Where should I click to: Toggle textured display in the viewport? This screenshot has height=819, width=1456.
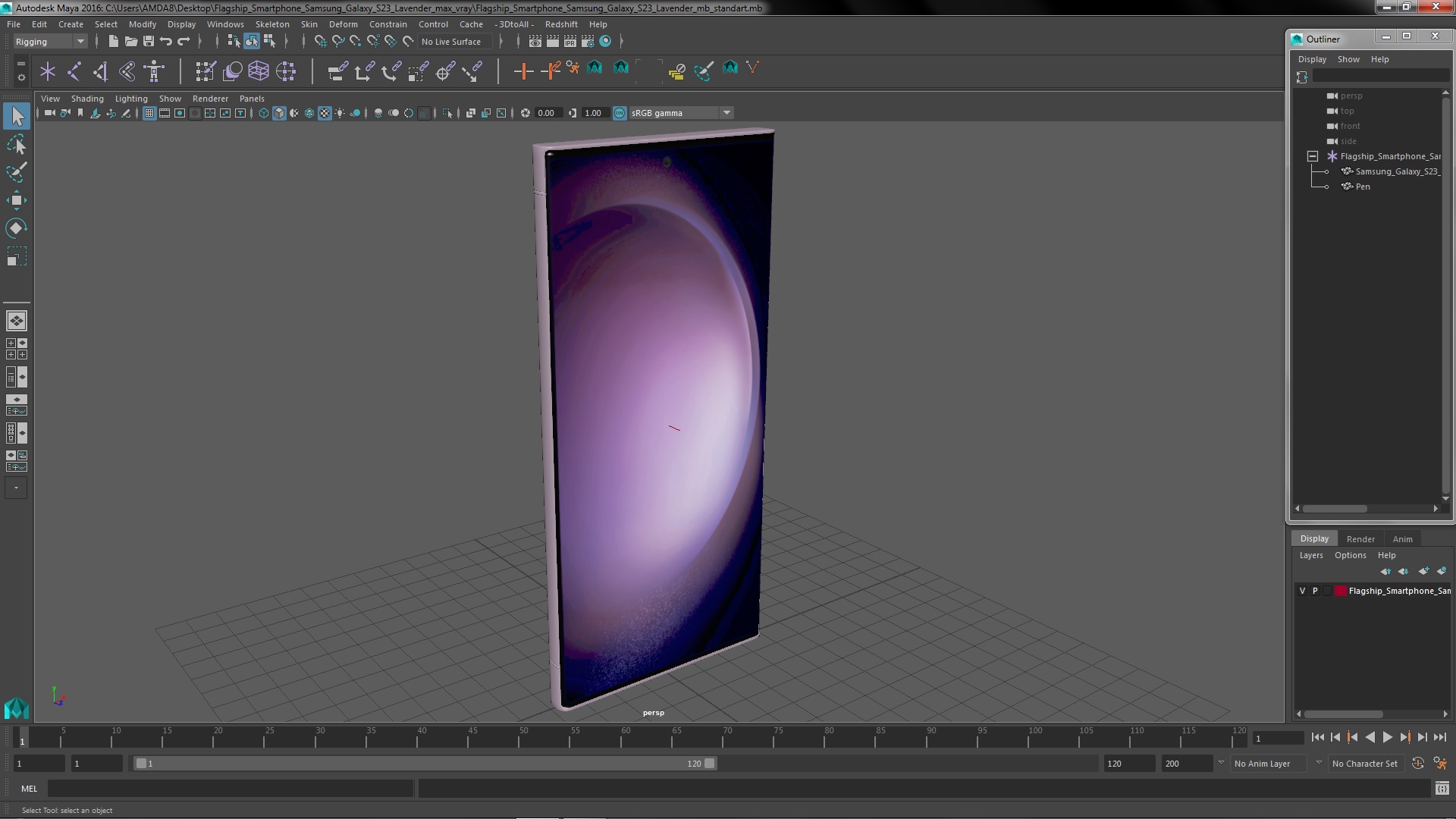point(325,113)
